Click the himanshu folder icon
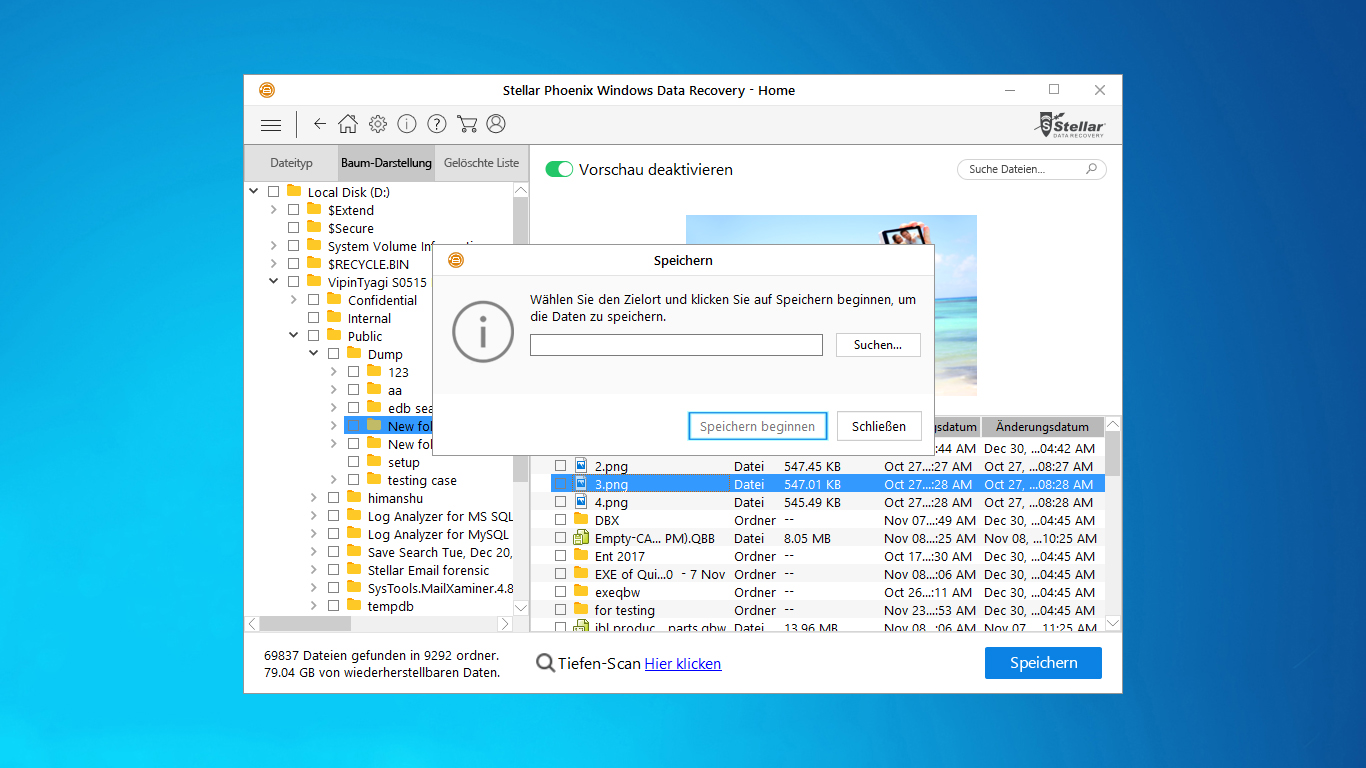The image size is (1366, 768). 354,497
